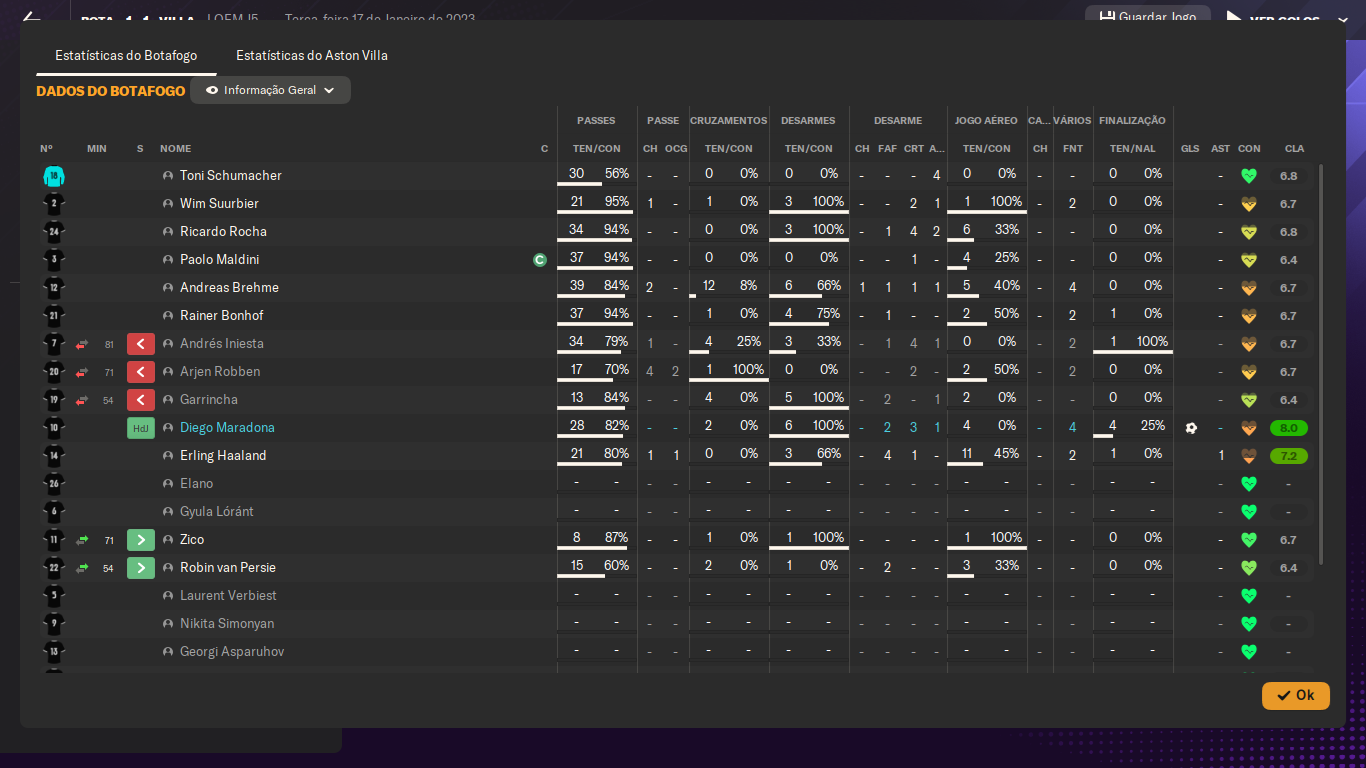Click the Ok button
Screen dimensions: 1366x768
pos(1296,695)
